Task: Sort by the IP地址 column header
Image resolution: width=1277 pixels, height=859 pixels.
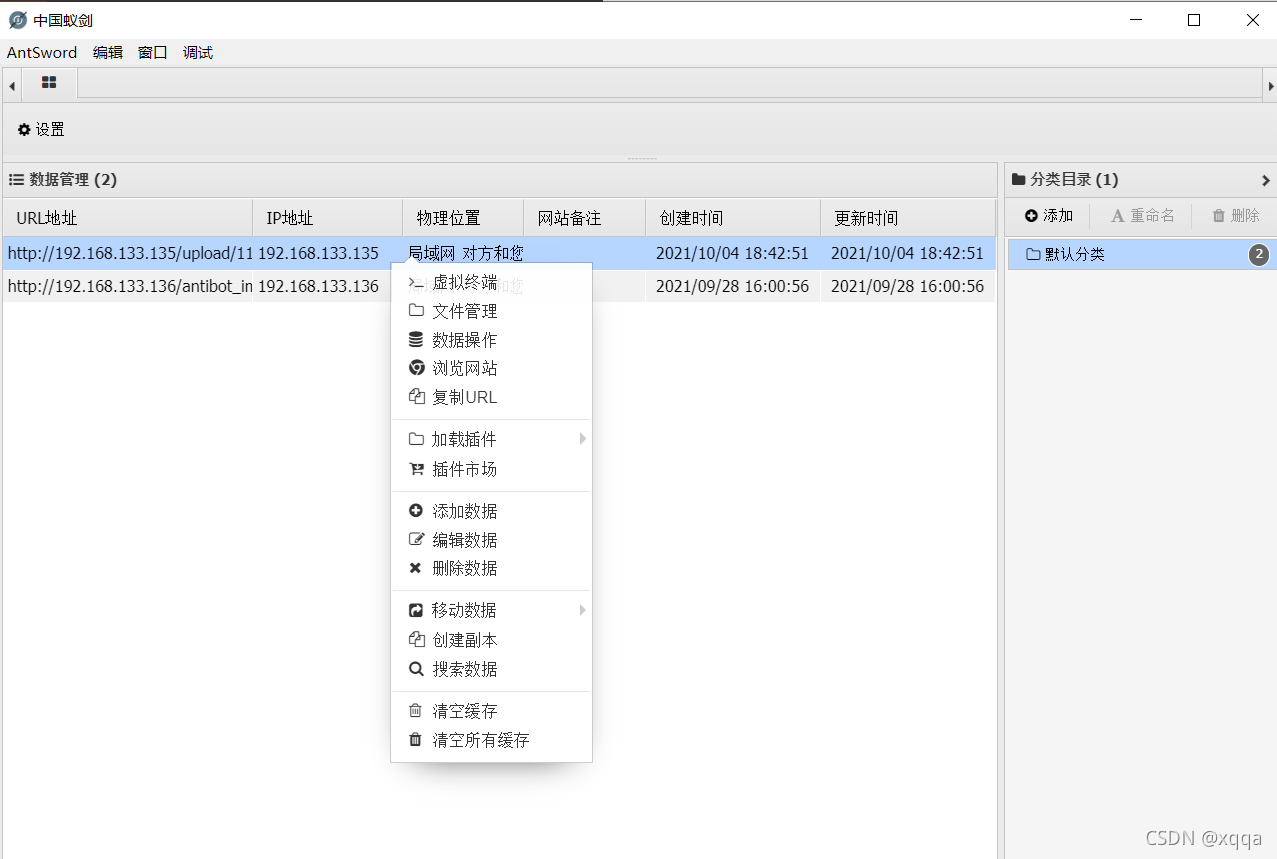Action: (x=328, y=218)
